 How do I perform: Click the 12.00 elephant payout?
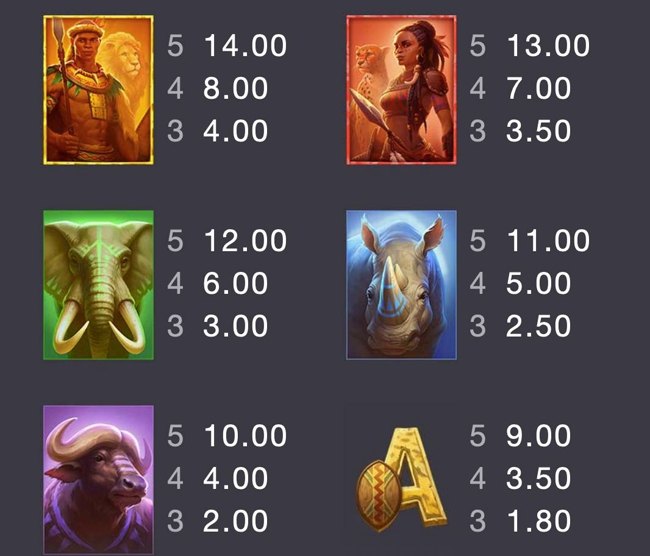click(x=245, y=240)
